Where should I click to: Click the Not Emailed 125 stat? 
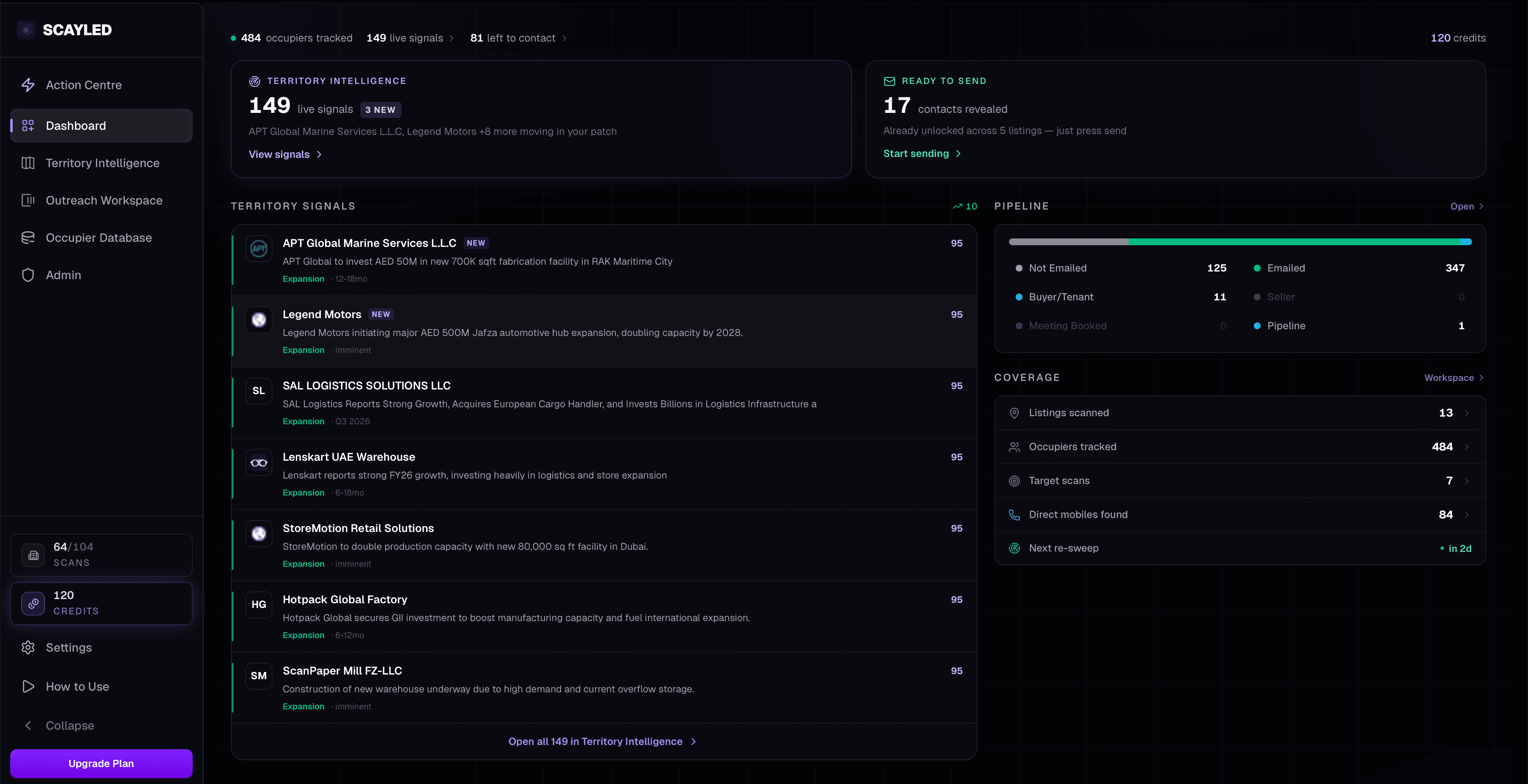[1121, 268]
